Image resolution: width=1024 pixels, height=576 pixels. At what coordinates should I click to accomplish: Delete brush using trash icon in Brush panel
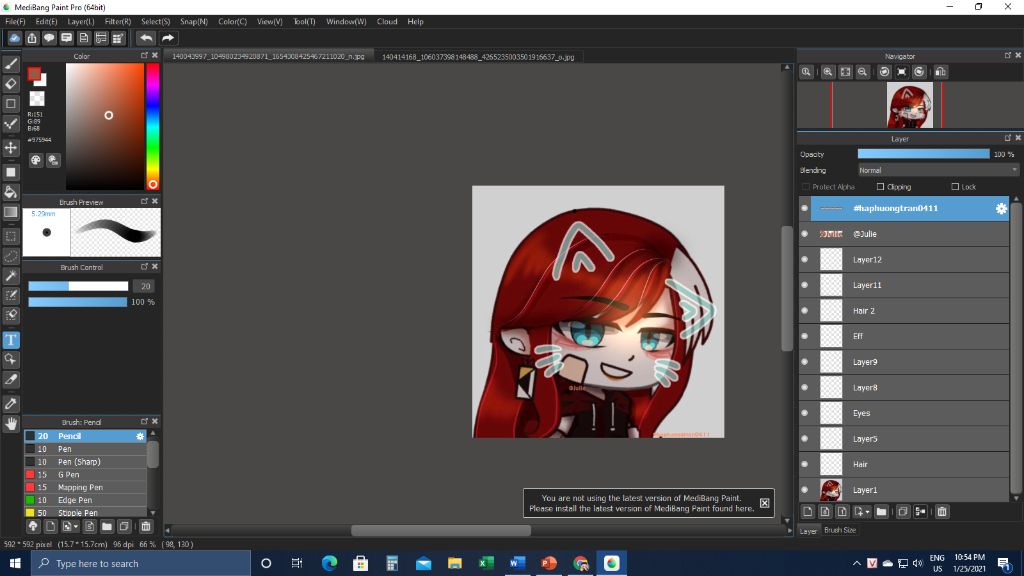tap(146, 526)
